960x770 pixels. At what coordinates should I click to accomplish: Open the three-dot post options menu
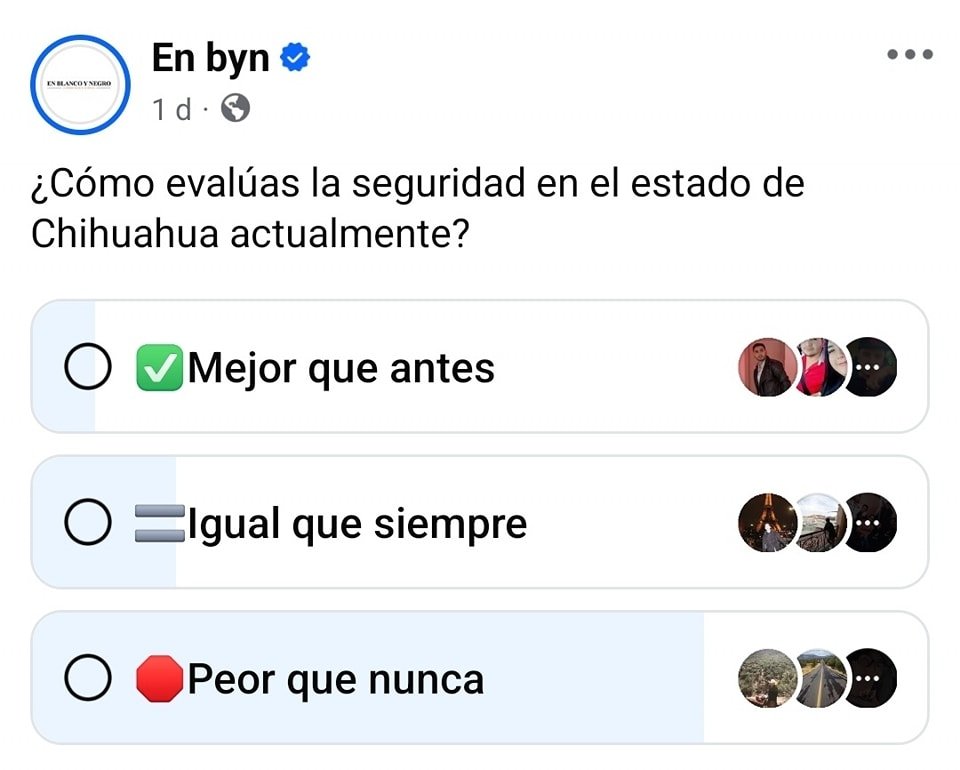(910, 55)
